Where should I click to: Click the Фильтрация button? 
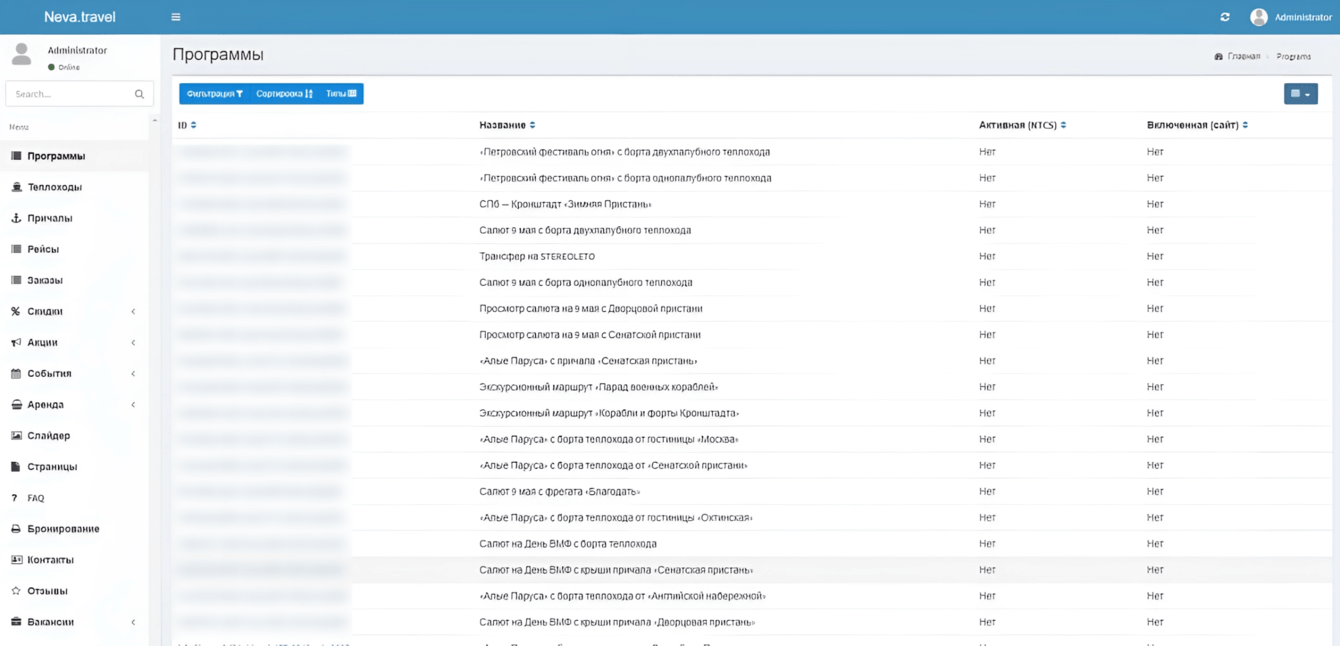[214, 94]
